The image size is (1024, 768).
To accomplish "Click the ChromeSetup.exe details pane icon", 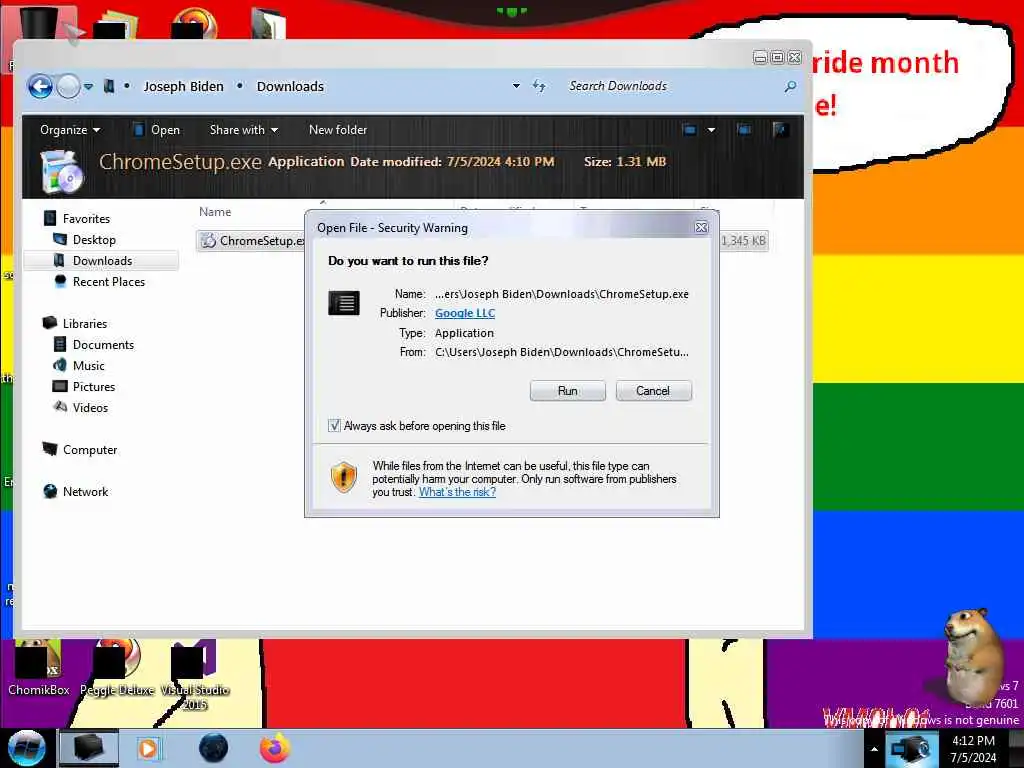I will pyautogui.click(x=61, y=172).
